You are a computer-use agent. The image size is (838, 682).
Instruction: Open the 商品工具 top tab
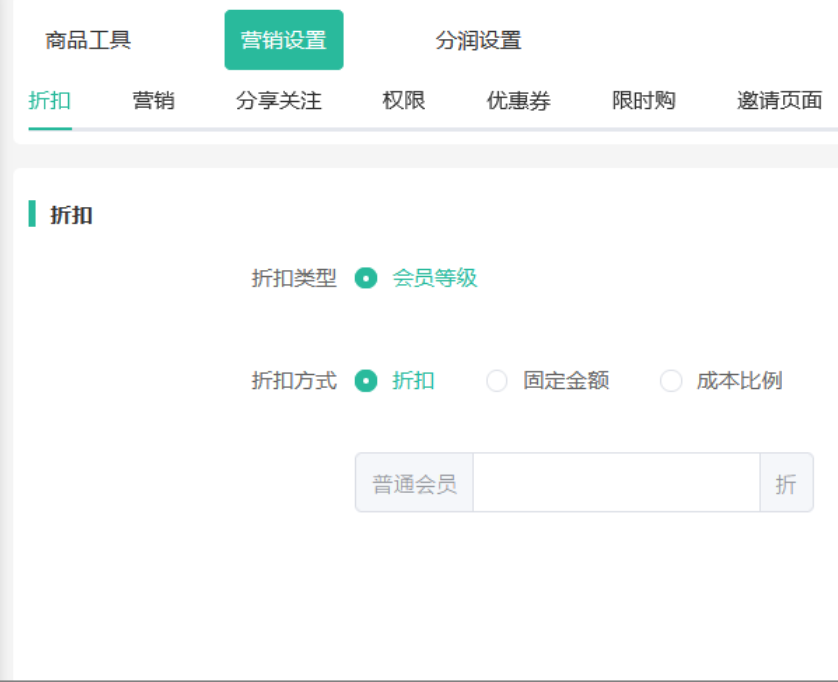88,41
